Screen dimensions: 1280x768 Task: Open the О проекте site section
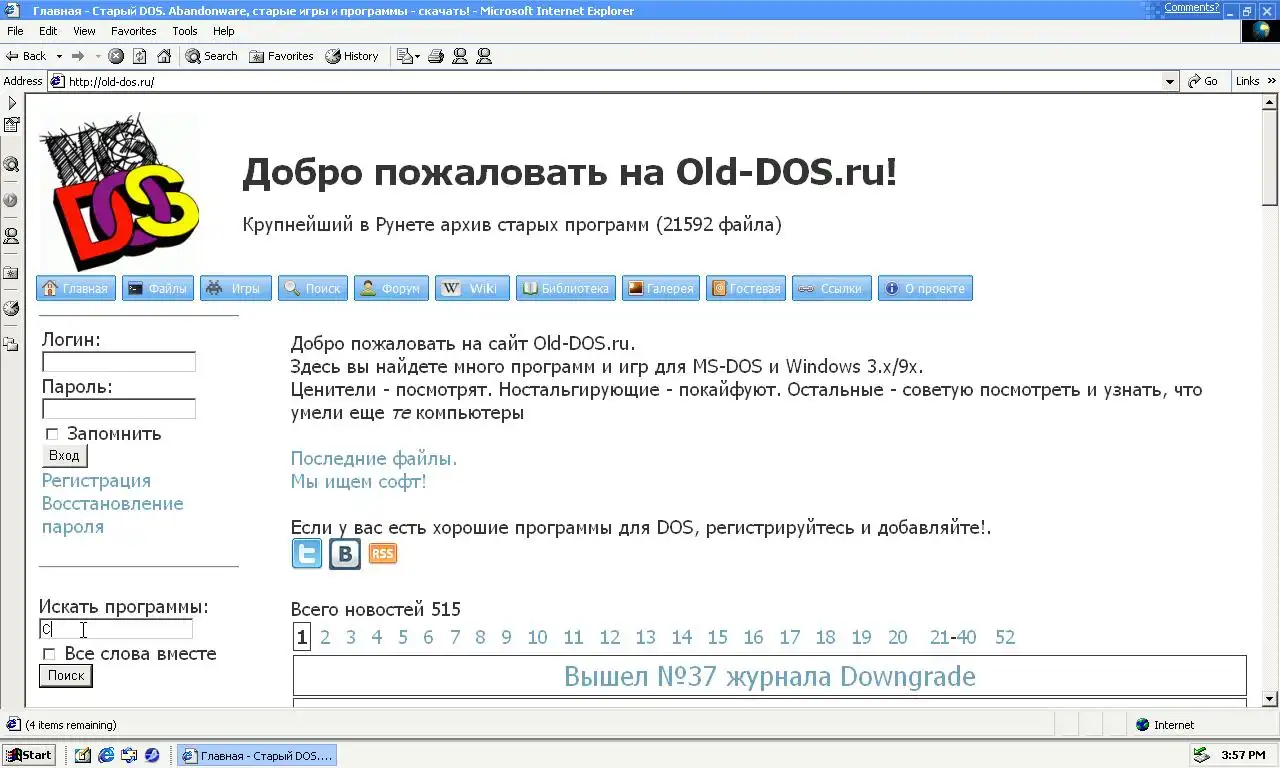[925, 288]
